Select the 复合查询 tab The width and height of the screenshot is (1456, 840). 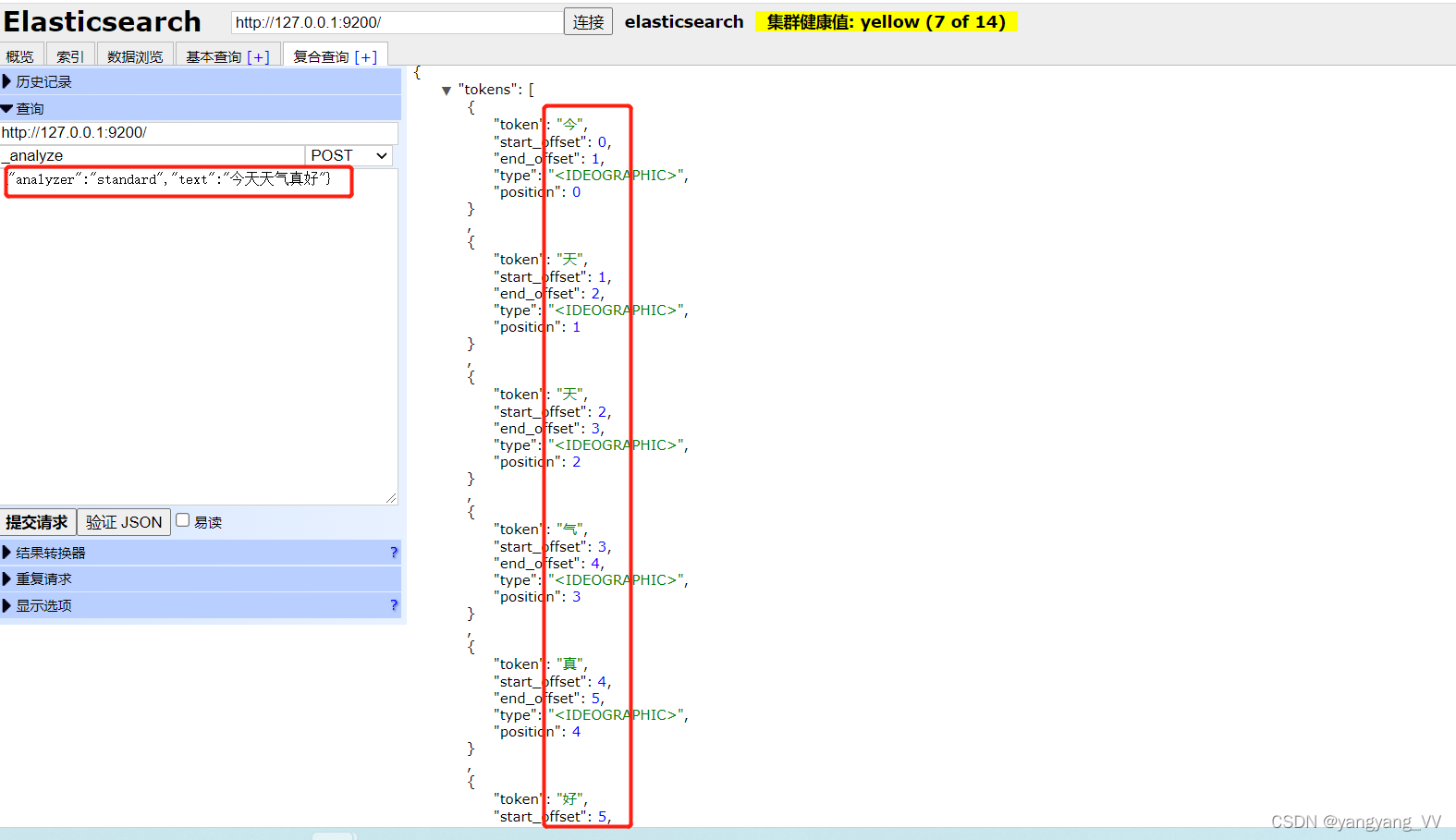click(x=321, y=56)
